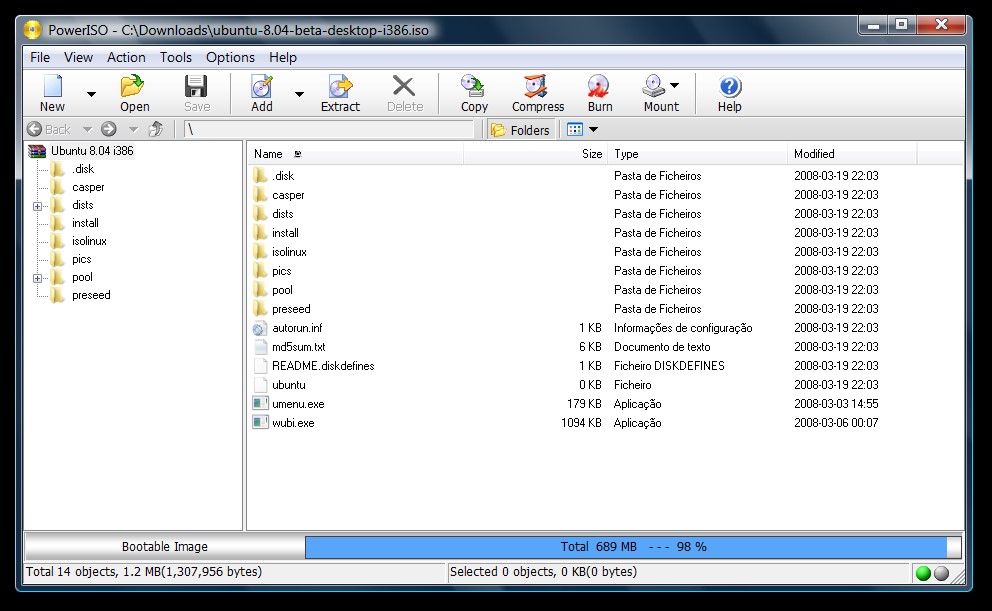Click the Bootable Image status button
Image resolution: width=992 pixels, height=611 pixels.
pos(164,547)
